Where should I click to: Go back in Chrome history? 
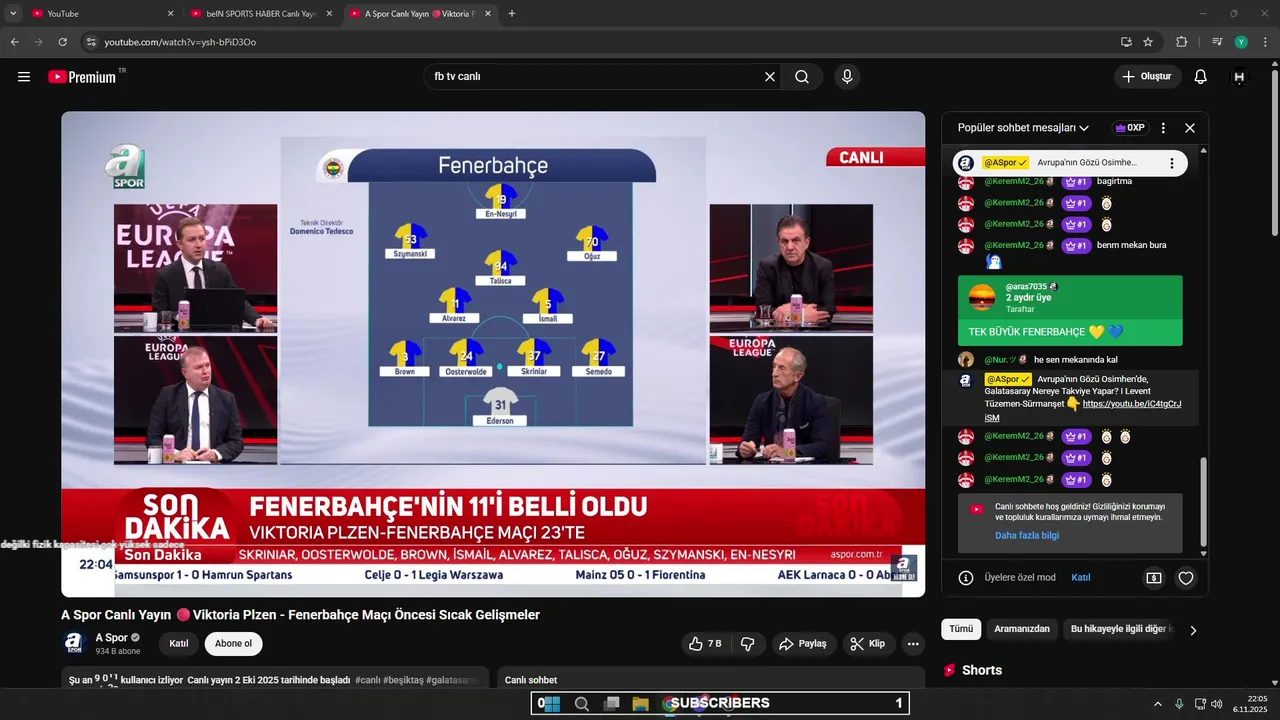click(x=15, y=42)
